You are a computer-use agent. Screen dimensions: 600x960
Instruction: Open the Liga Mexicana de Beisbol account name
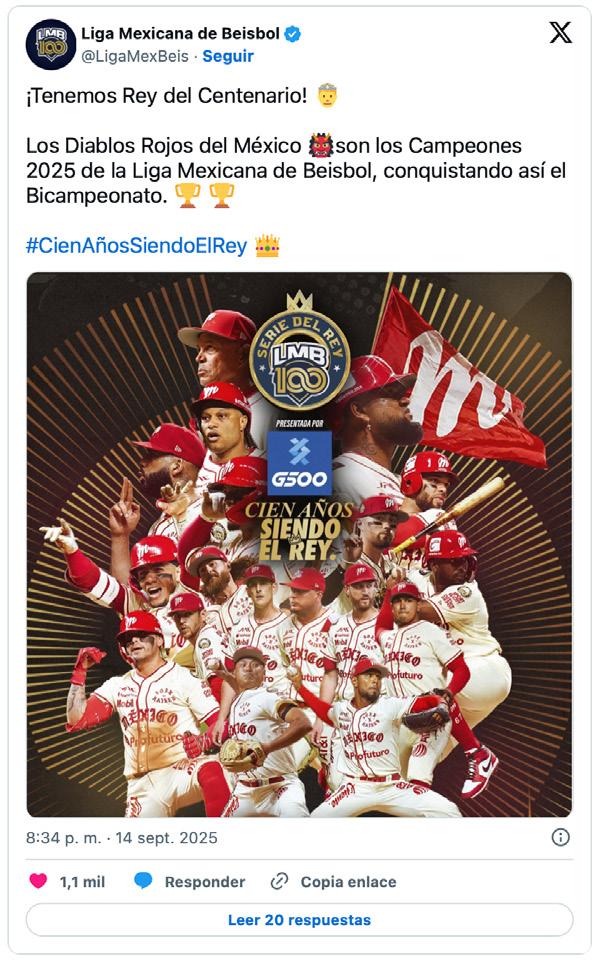(x=181, y=34)
